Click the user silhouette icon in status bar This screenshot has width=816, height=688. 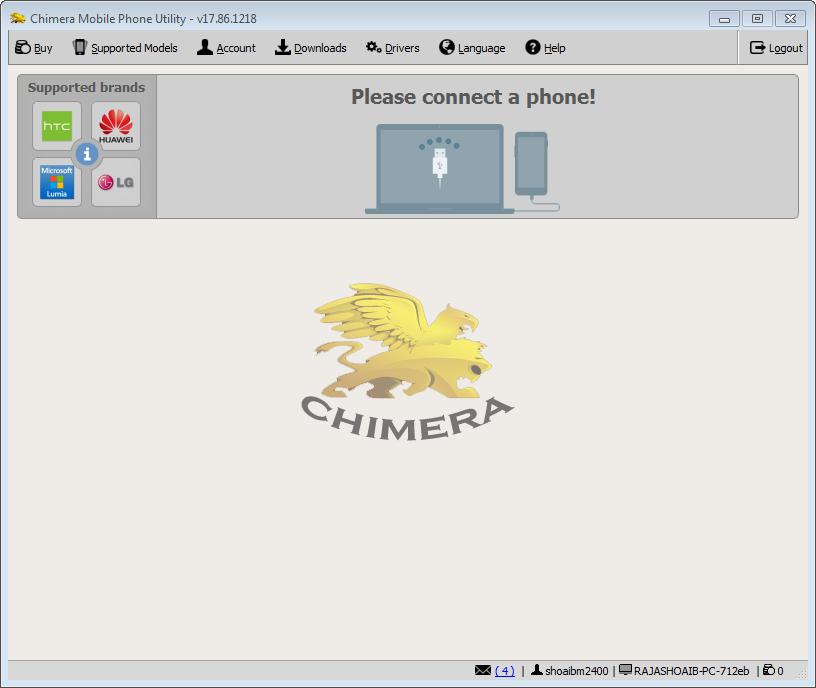[537, 670]
